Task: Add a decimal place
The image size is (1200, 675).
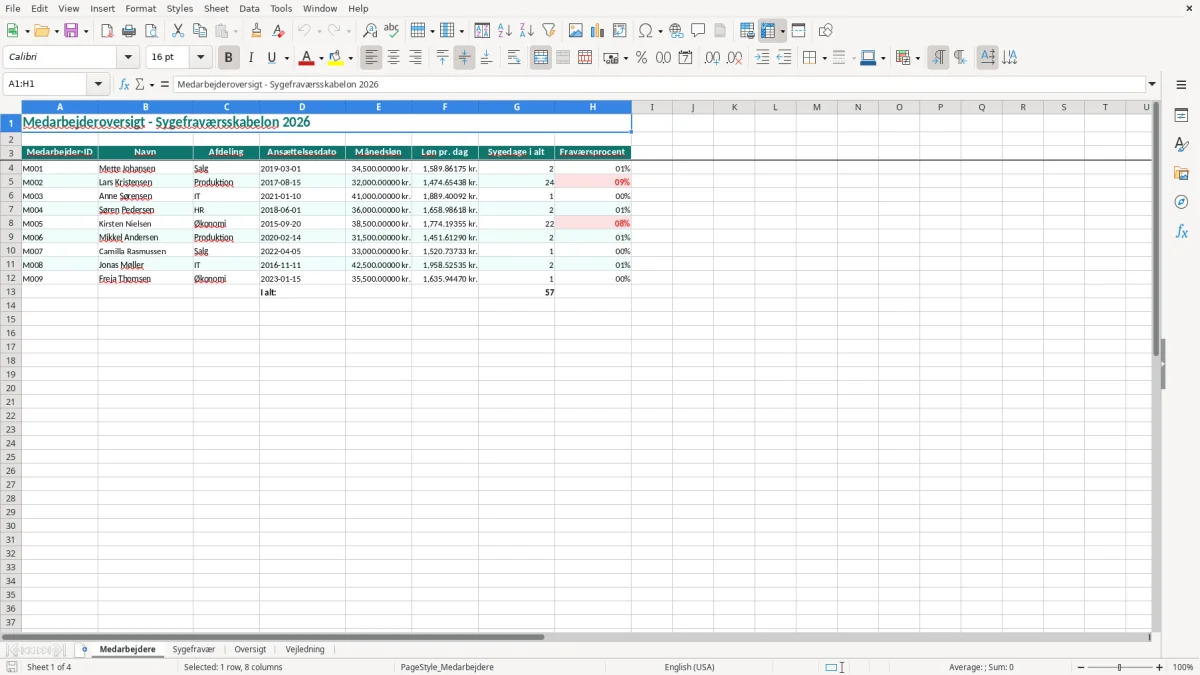Action: click(712, 58)
